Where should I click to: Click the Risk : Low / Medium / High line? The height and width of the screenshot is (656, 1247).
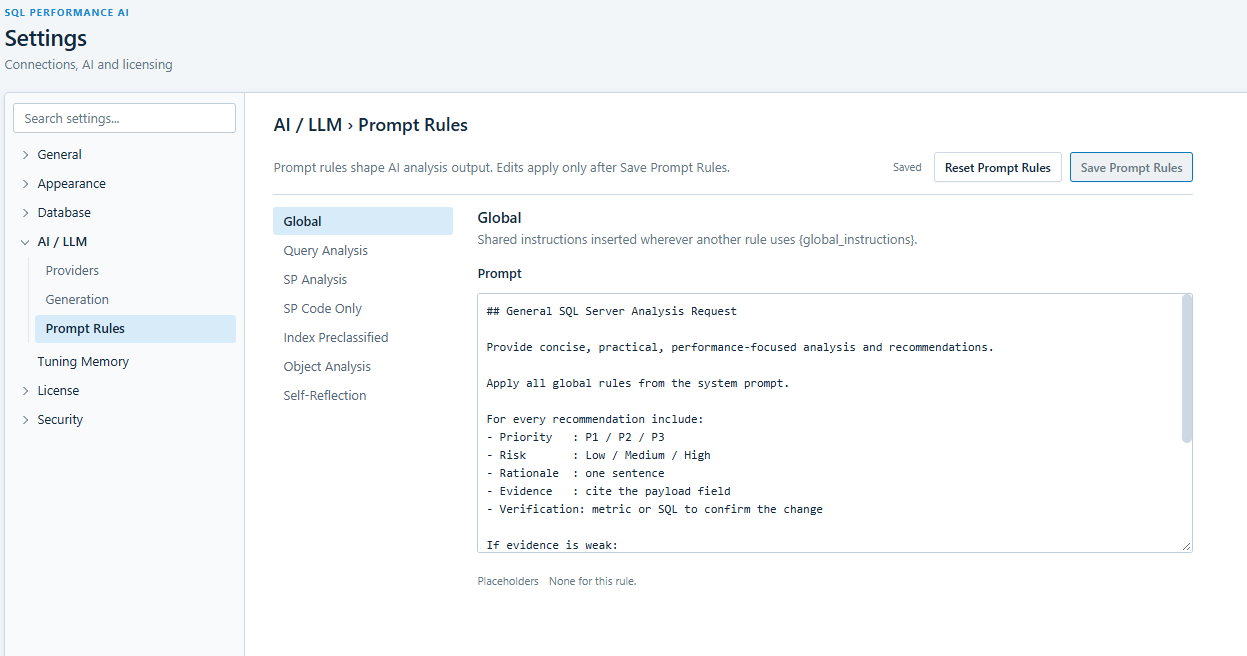point(599,455)
